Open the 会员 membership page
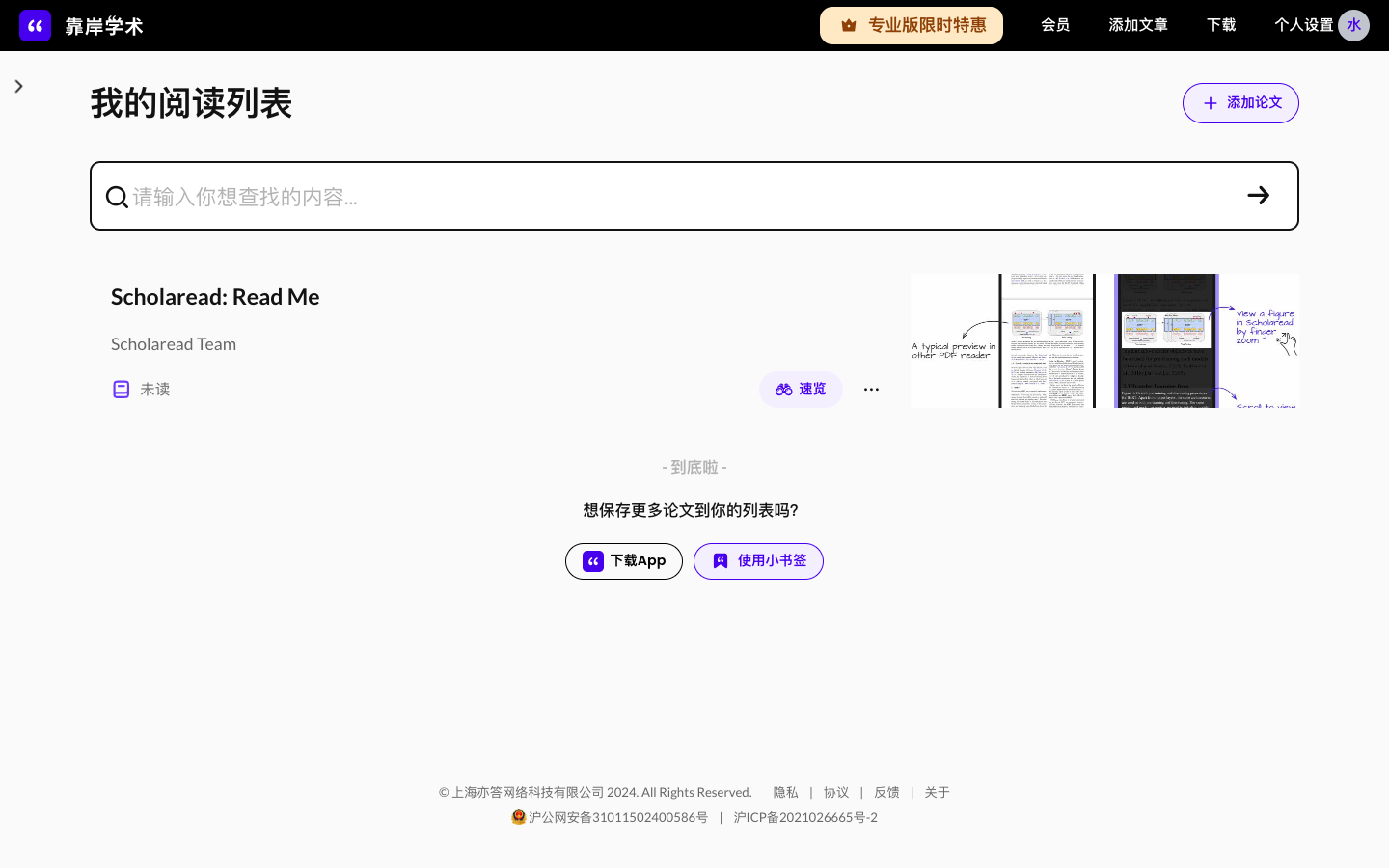The image size is (1389, 868). point(1055,25)
